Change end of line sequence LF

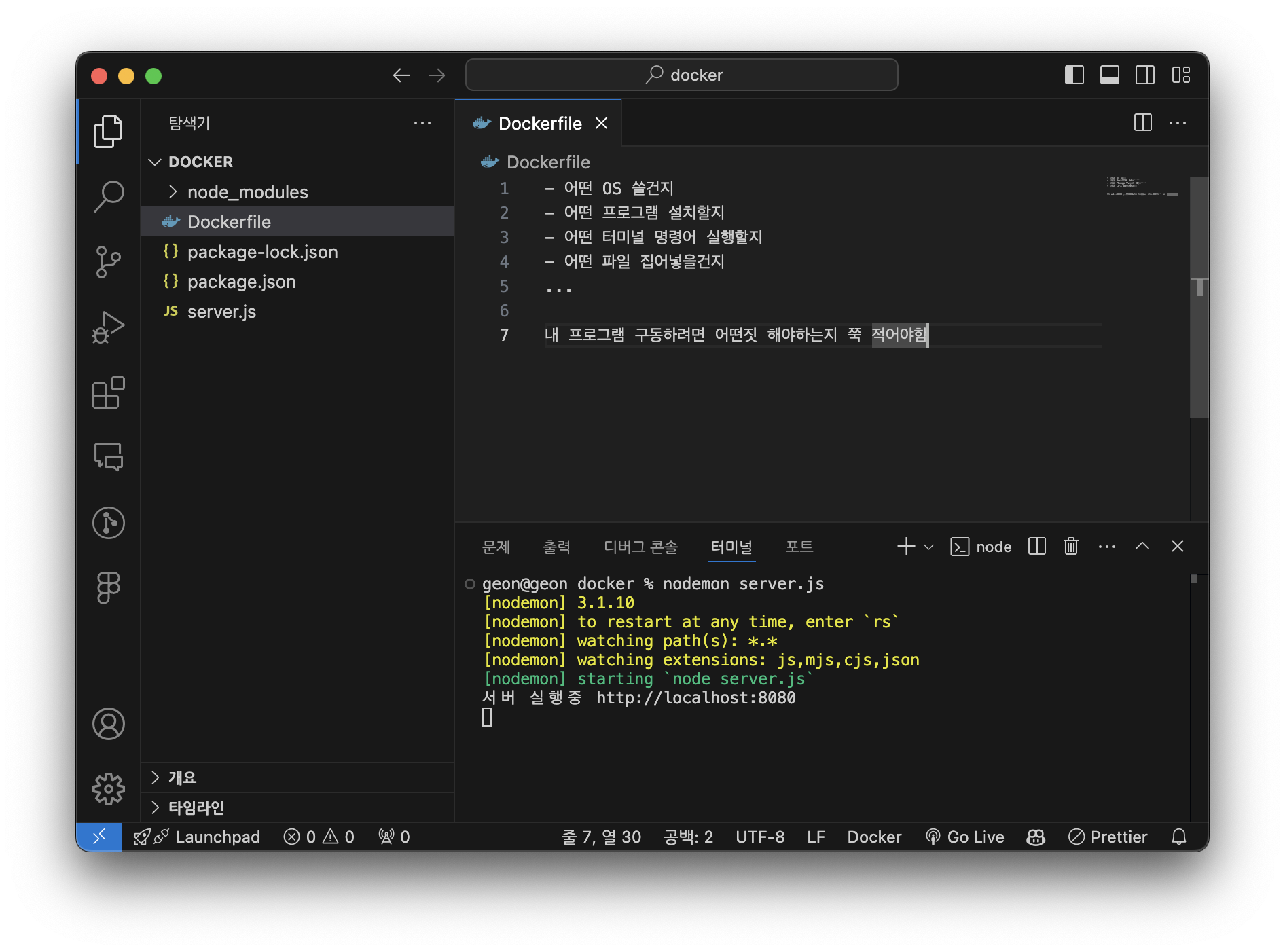pos(816,837)
